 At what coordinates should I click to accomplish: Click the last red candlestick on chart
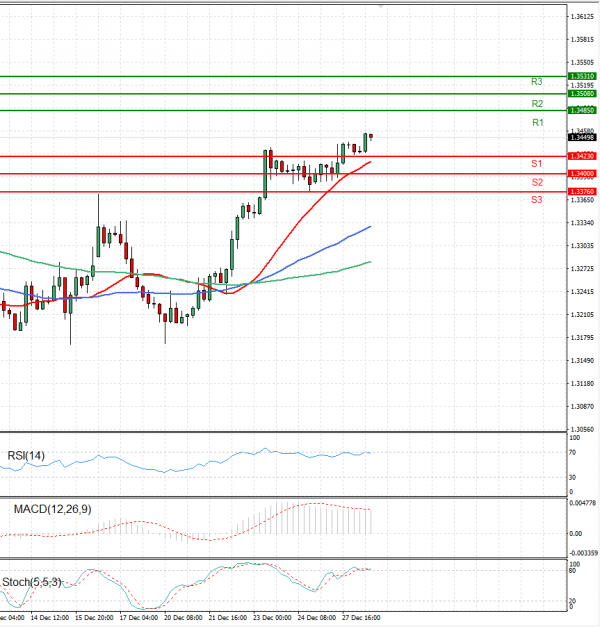coord(371,137)
